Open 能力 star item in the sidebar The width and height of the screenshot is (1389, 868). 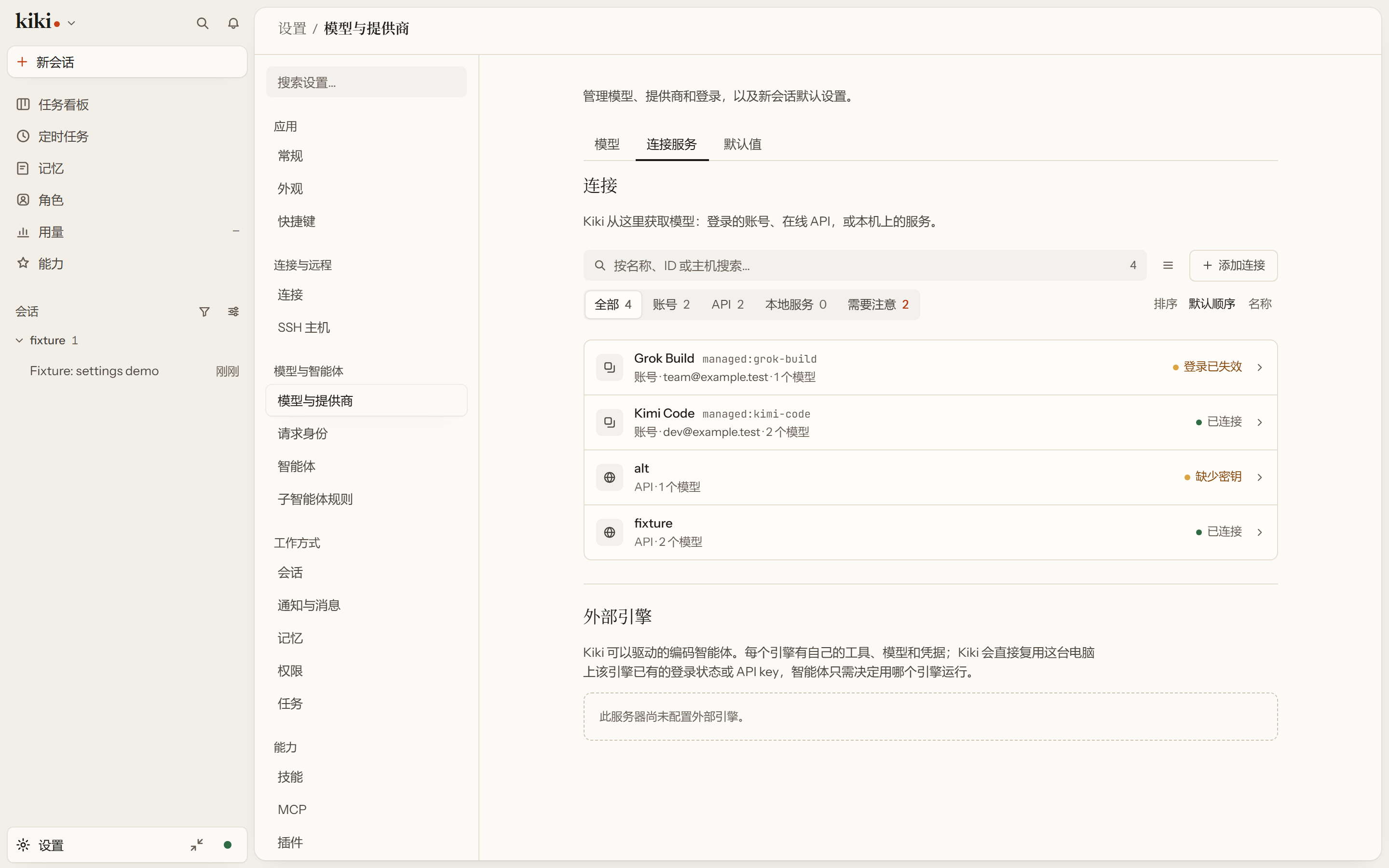127,263
